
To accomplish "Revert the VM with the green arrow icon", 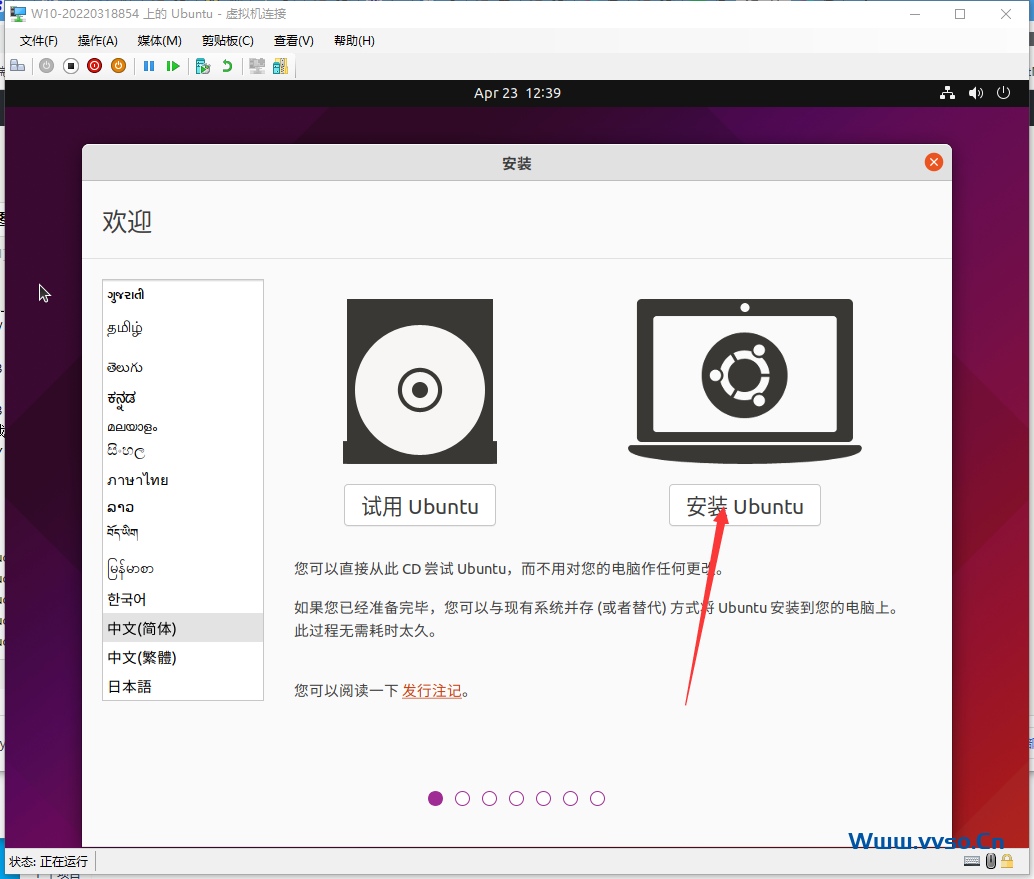I will (x=227, y=65).
